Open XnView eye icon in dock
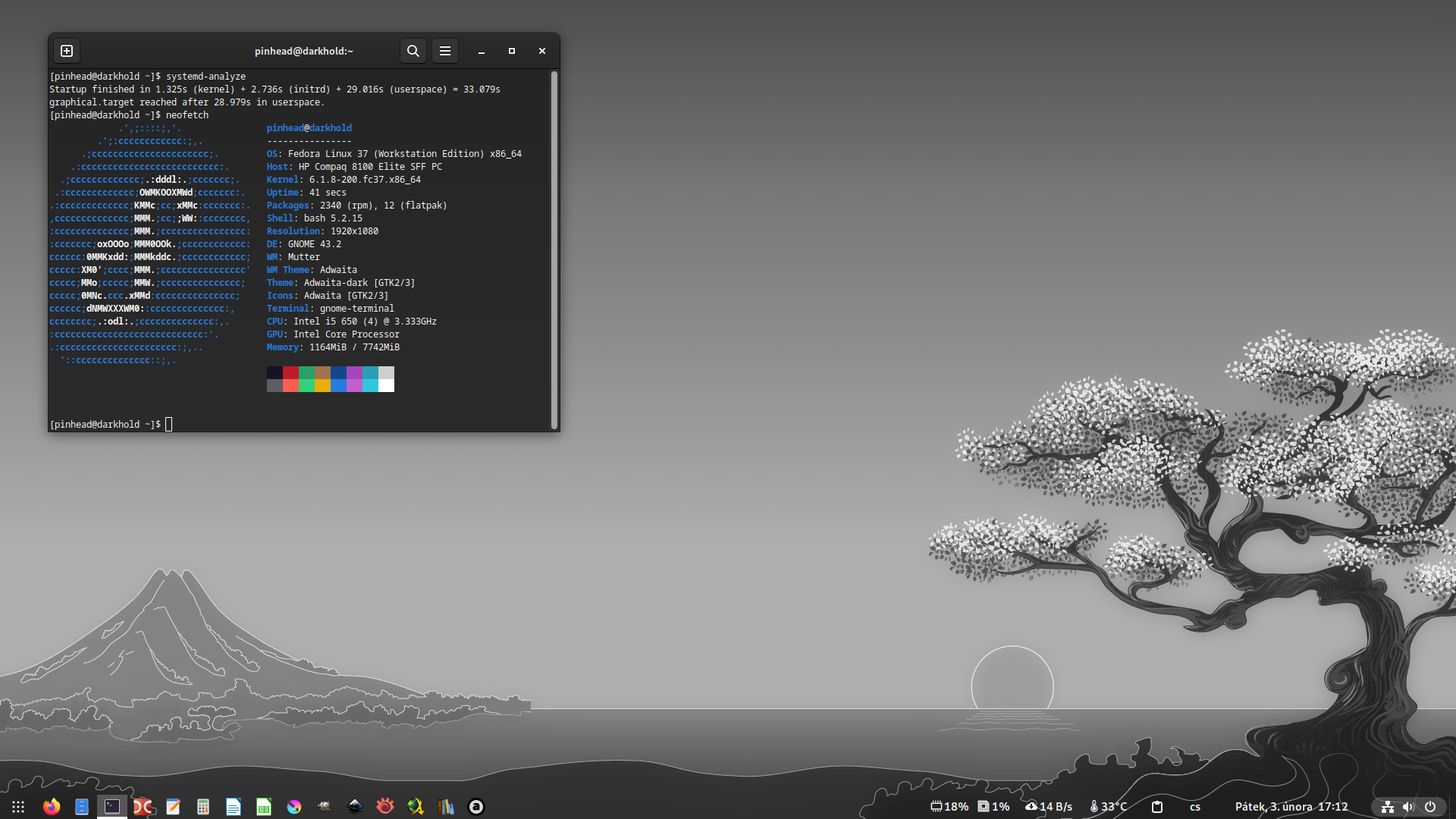 click(385, 807)
